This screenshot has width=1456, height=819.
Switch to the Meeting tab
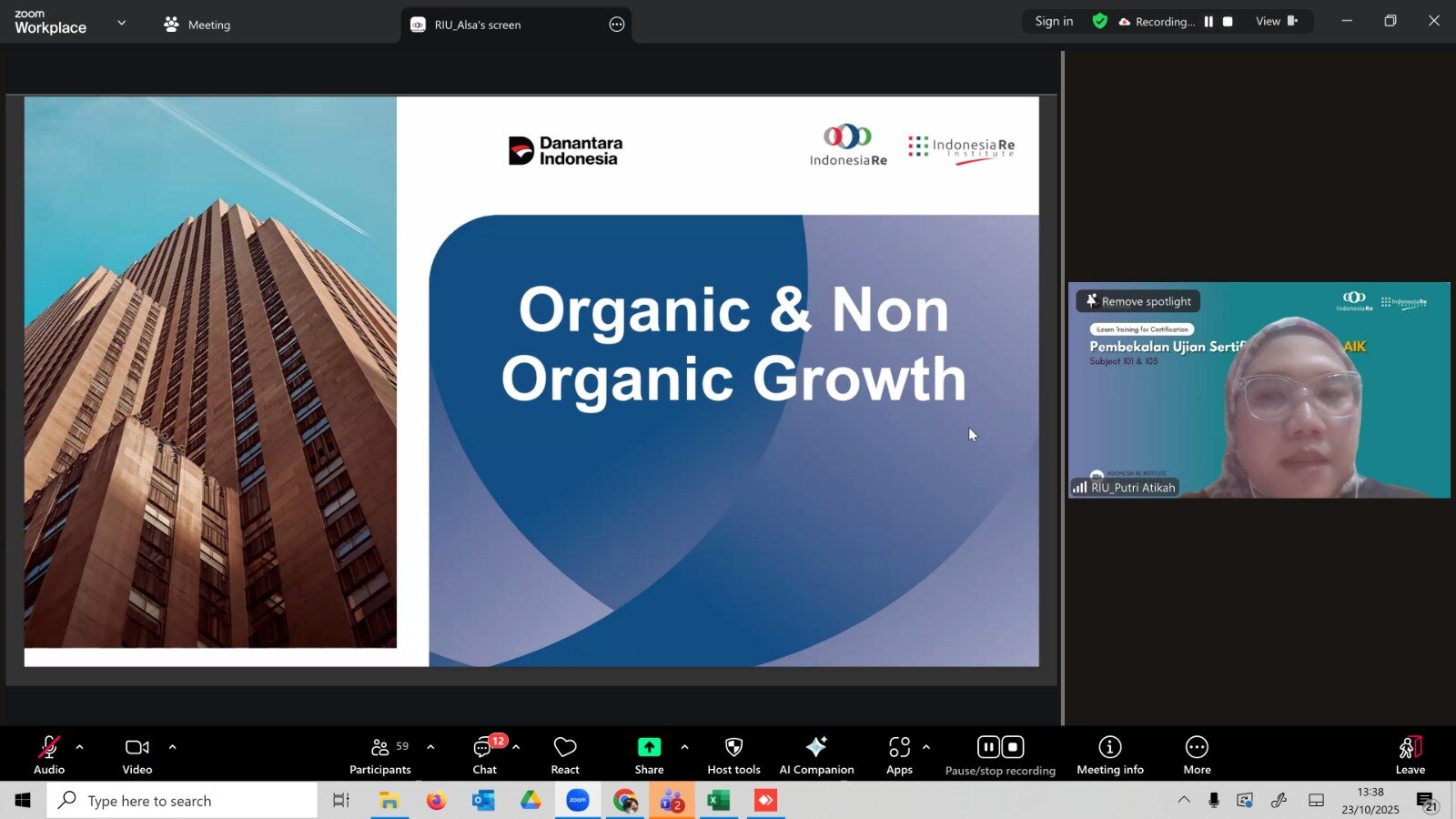(197, 25)
